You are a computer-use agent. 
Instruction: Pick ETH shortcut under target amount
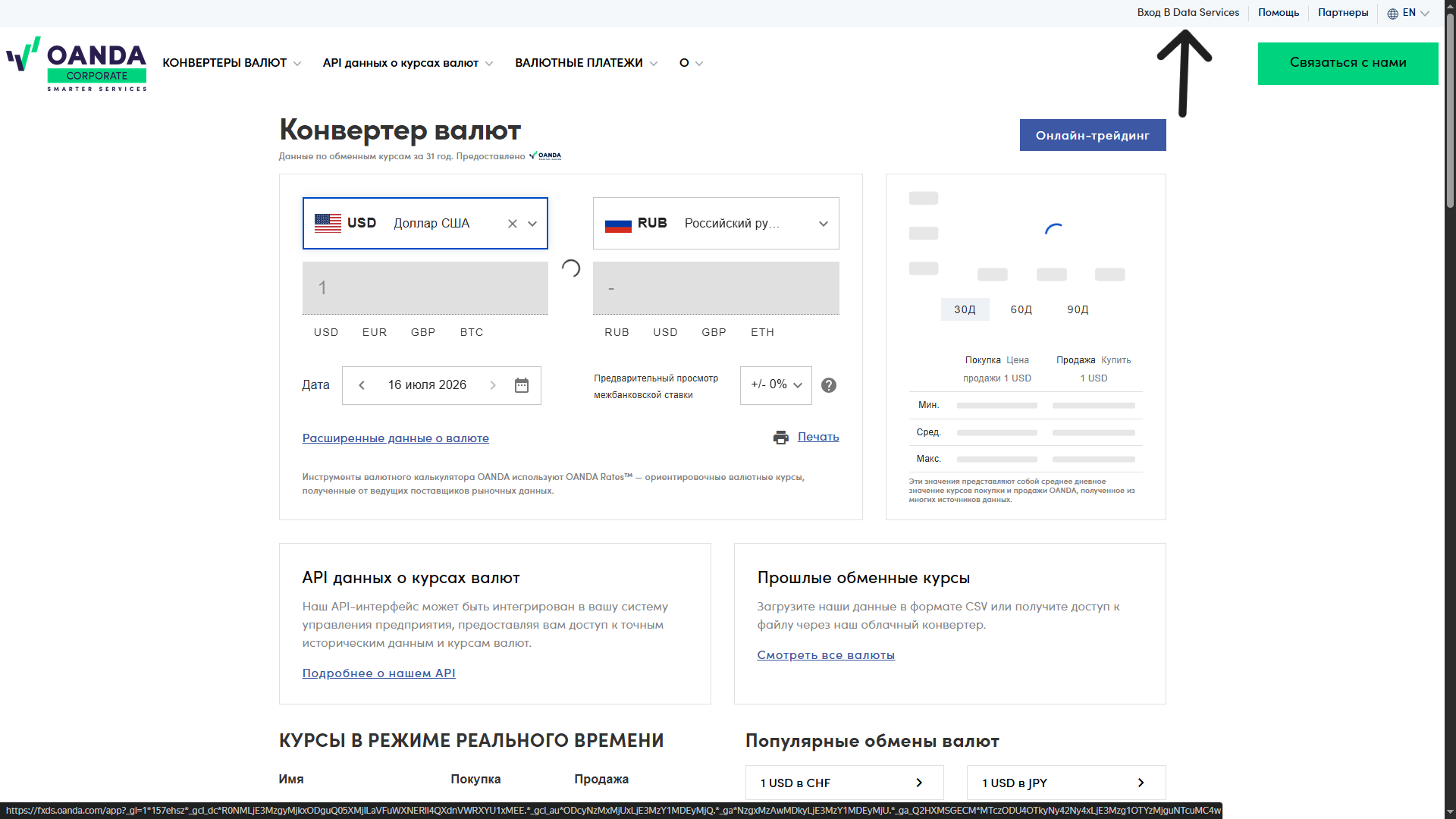pyautogui.click(x=762, y=332)
